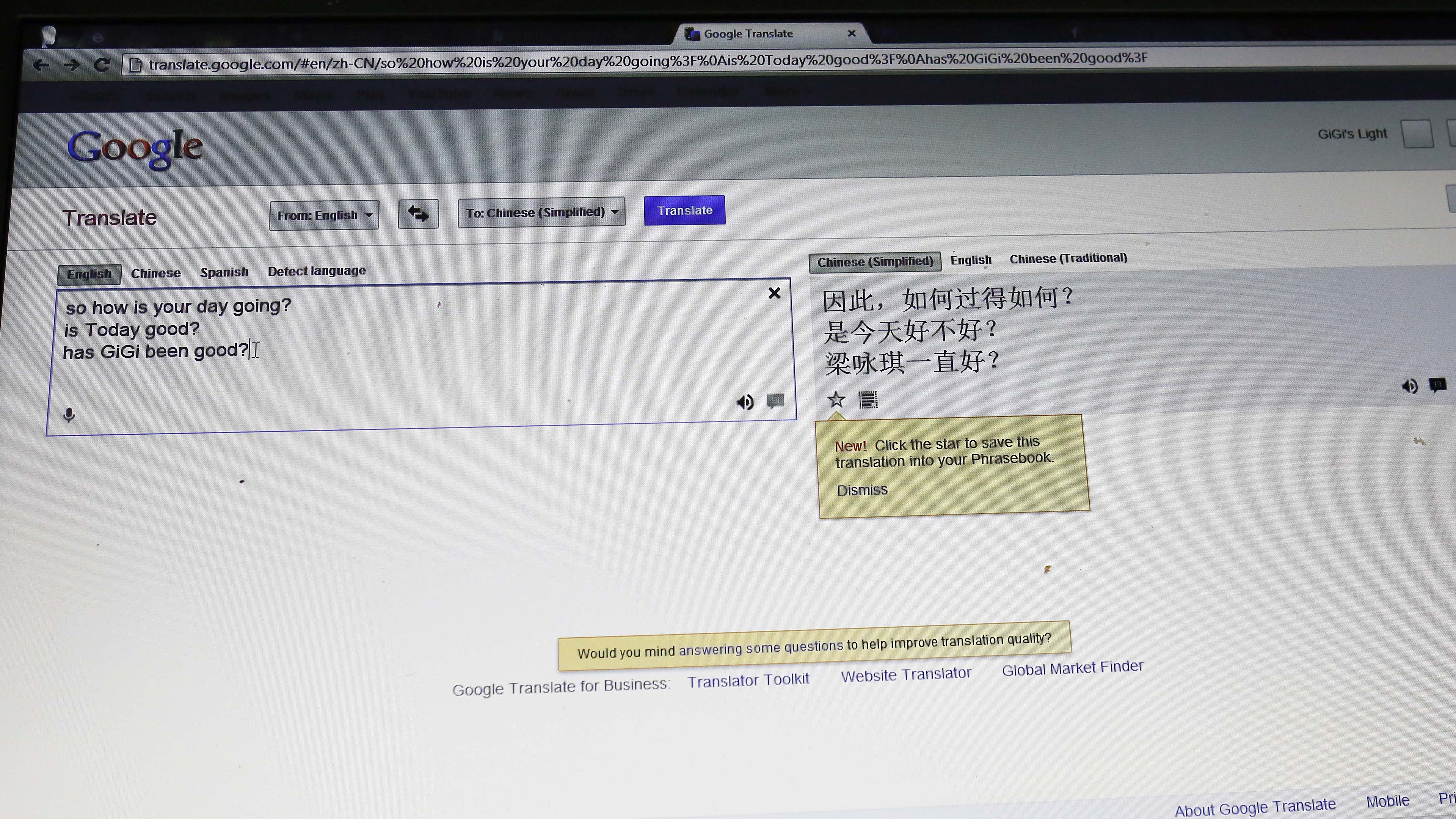The height and width of the screenshot is (819, 1456).
Task: Click the page icon in the address bar
Action: point(135,65)
